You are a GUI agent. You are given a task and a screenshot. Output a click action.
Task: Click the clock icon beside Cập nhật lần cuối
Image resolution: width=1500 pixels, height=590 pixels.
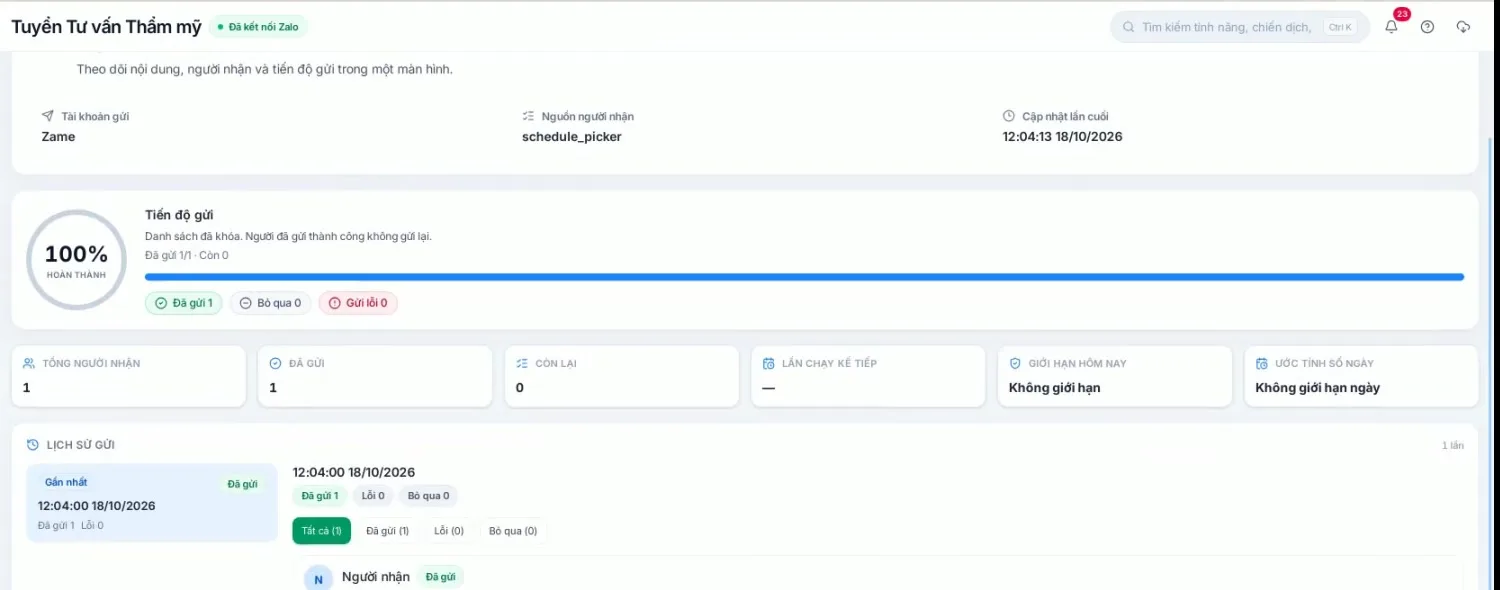(1009, 116)
